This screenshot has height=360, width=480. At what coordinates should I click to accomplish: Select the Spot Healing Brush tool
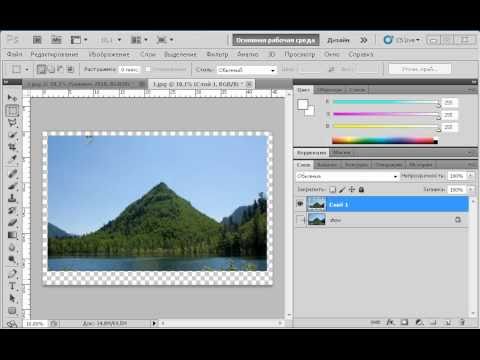pyautogui.click(x=12, y=173)
